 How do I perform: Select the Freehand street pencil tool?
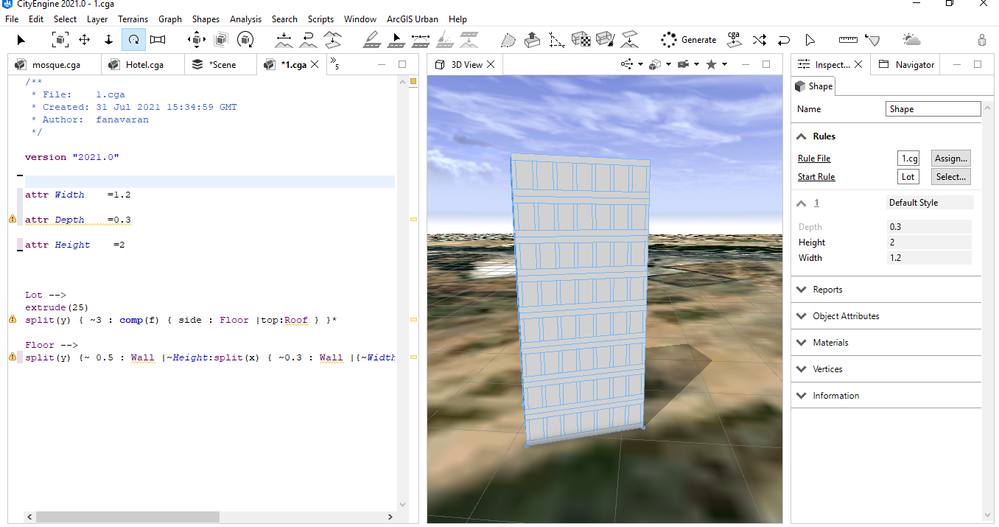pos(372,40)
